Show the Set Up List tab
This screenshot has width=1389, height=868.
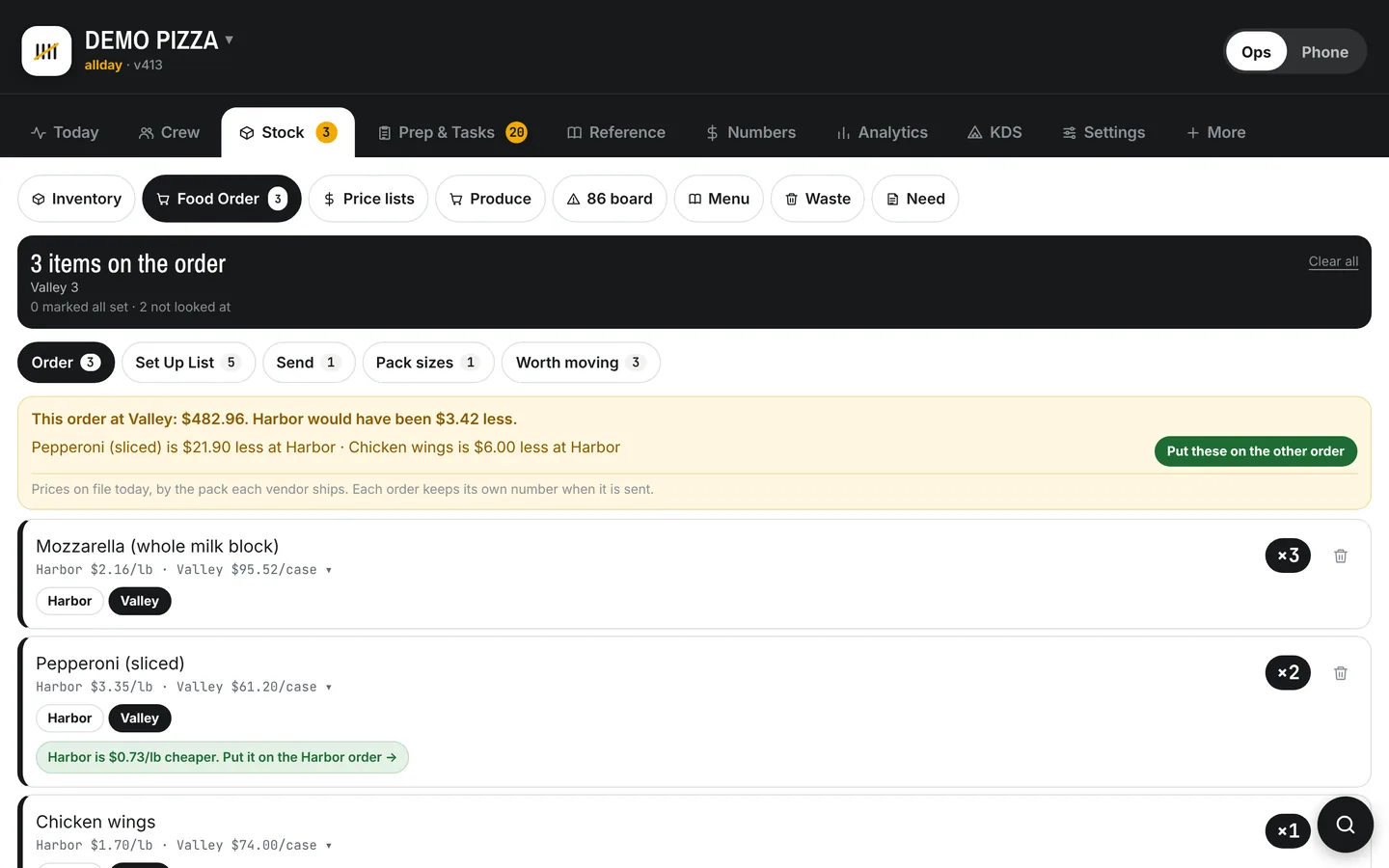click(188, 363)
